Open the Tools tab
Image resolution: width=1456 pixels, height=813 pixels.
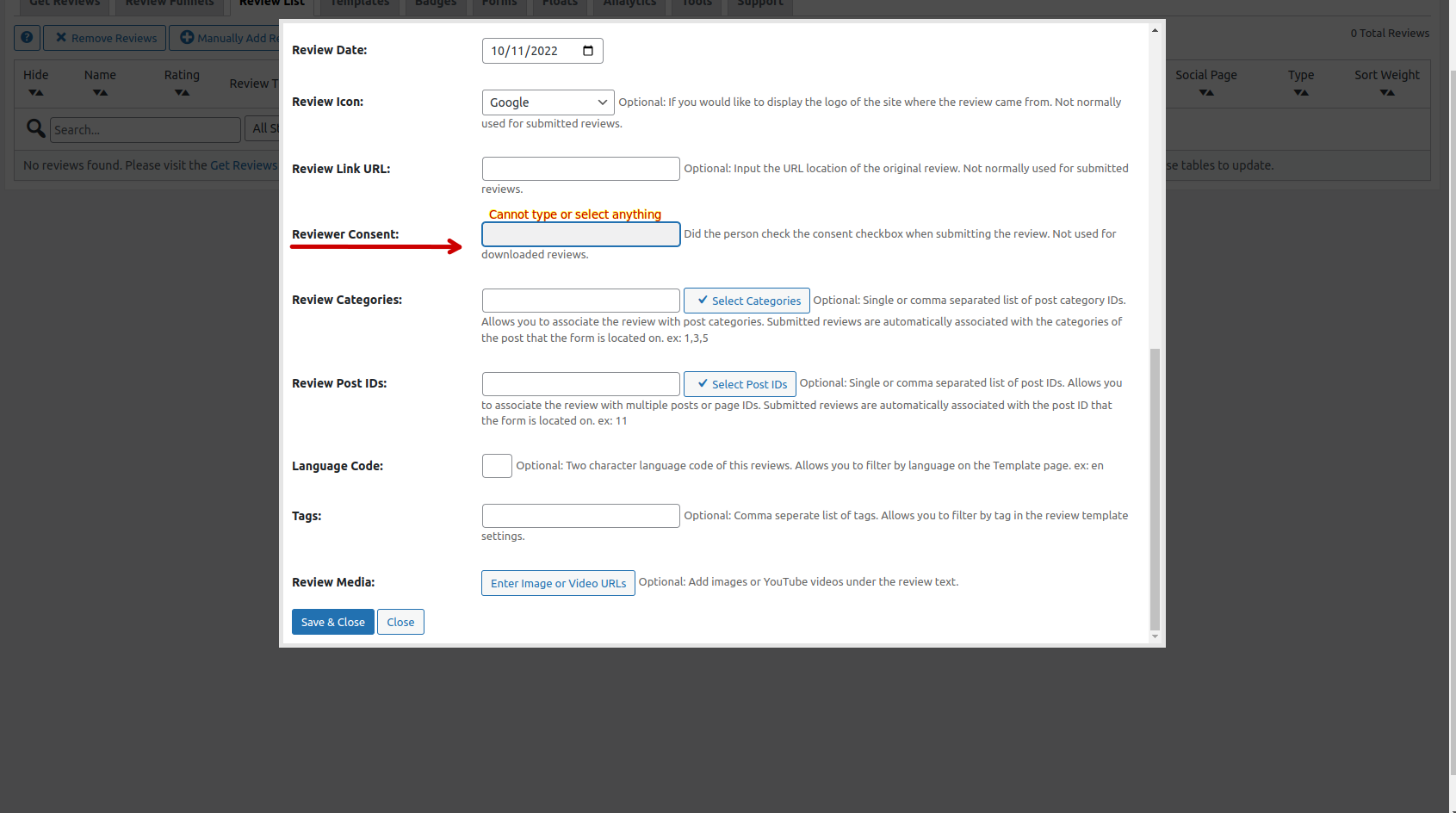[697, 5]
